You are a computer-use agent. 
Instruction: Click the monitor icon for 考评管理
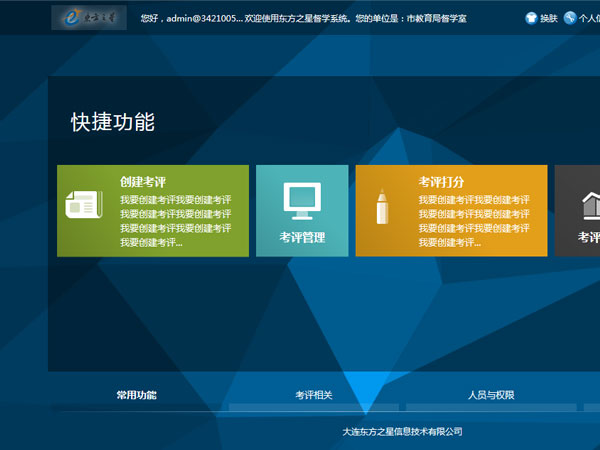coord(302,201)
